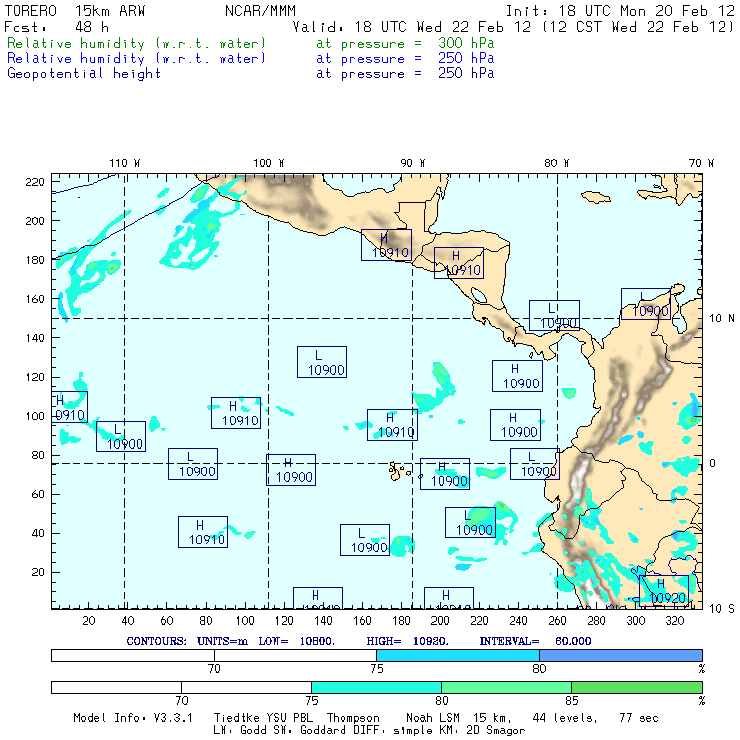Click the 'L 10900' box over northern Colombia coast
This screenshot has width=740, height=740.
646,304
